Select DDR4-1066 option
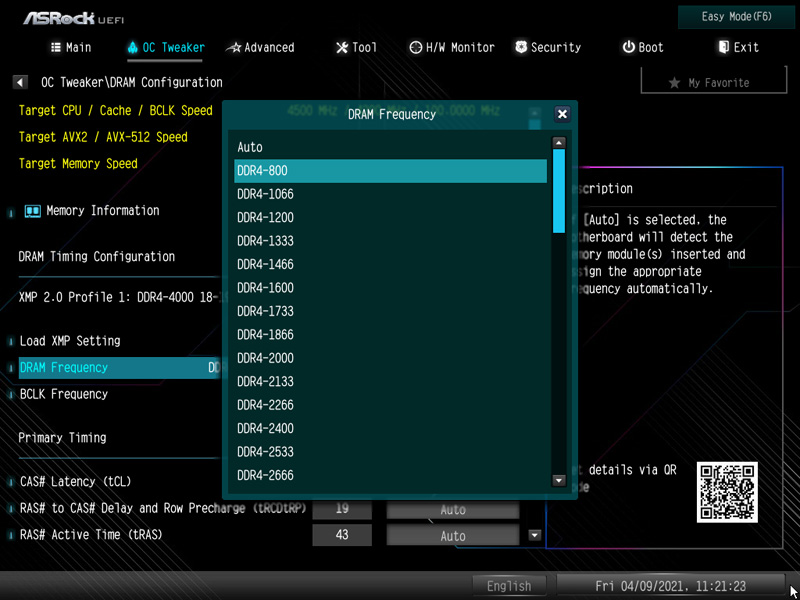 click(x=390, y=194)
